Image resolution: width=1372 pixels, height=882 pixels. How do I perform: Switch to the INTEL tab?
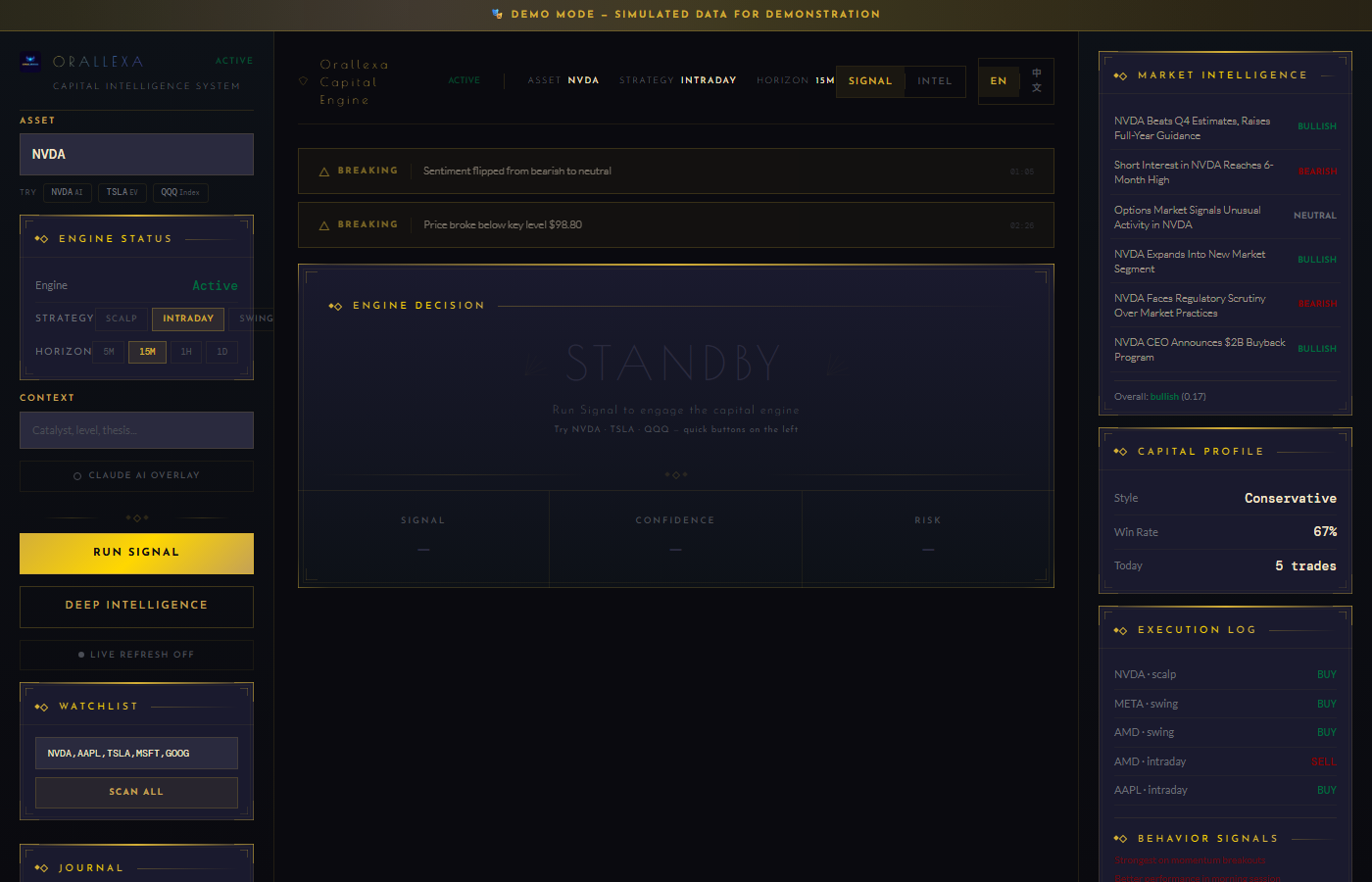click(x=935, y=81)
